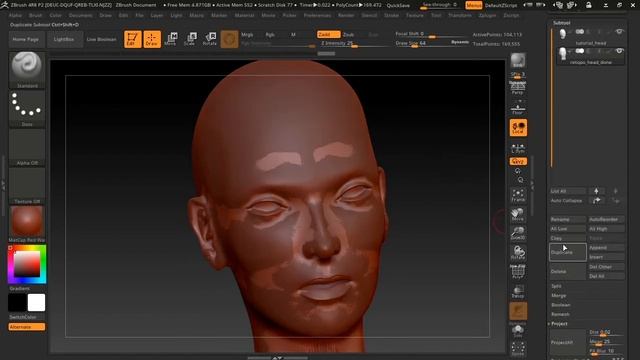Open the Alpha Off slot
640x360 pixels.
click(27, 147)
